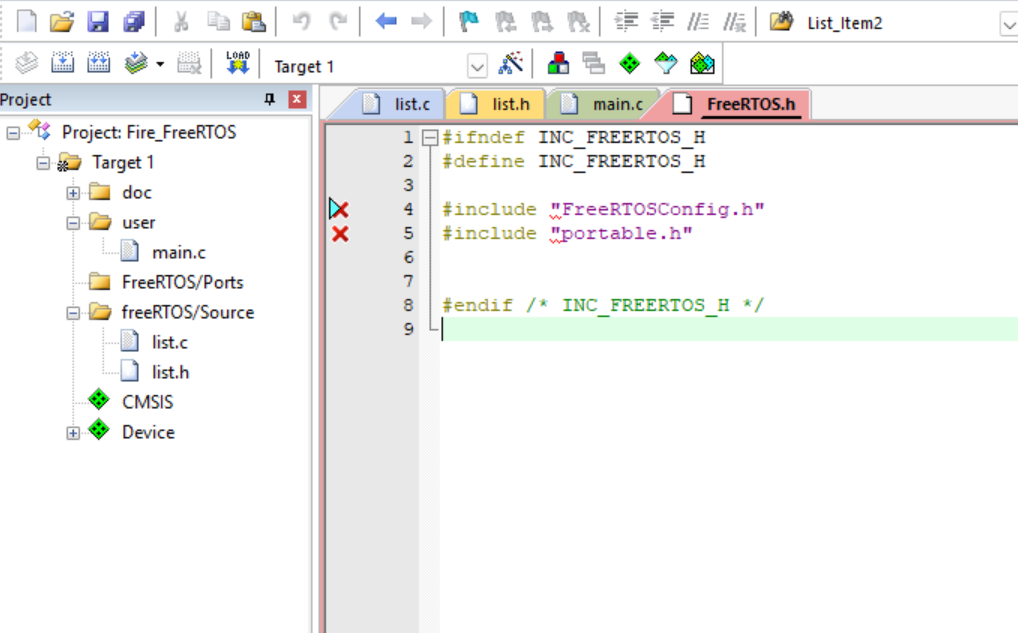Stop build icon
Screen dimensions: 1018x633
[x=189, y=63]
